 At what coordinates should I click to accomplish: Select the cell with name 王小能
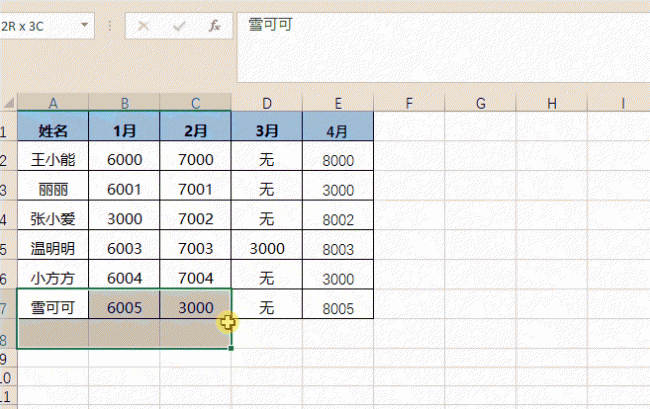click(53, 156)
